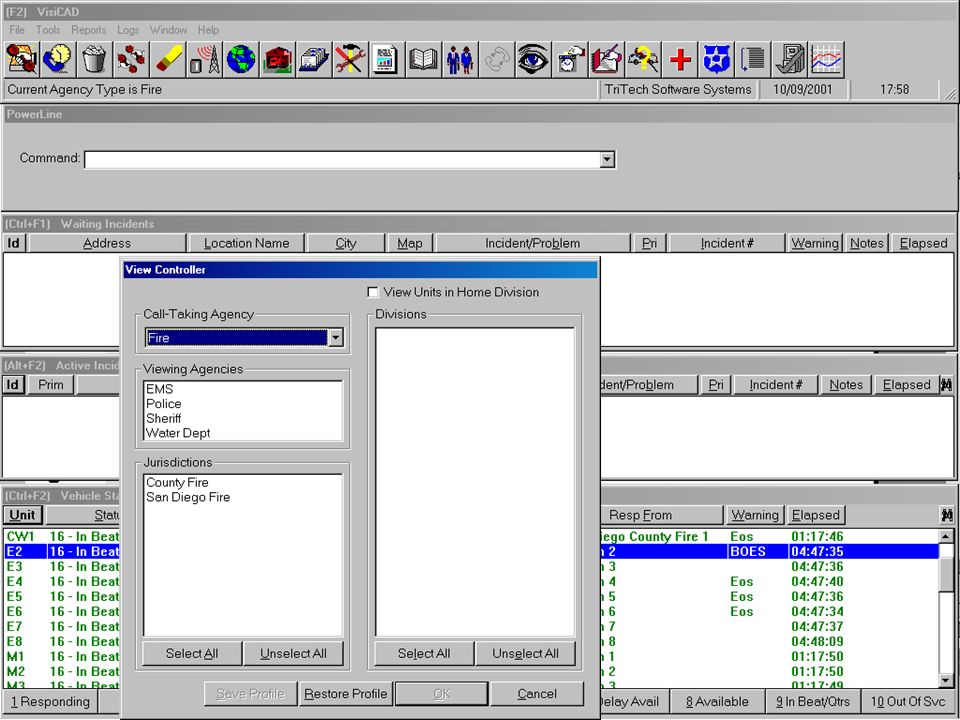Sort Waiting Incidents by Address column
The width and height of the screenshot is (960, 720).
(x=107, y=243)
